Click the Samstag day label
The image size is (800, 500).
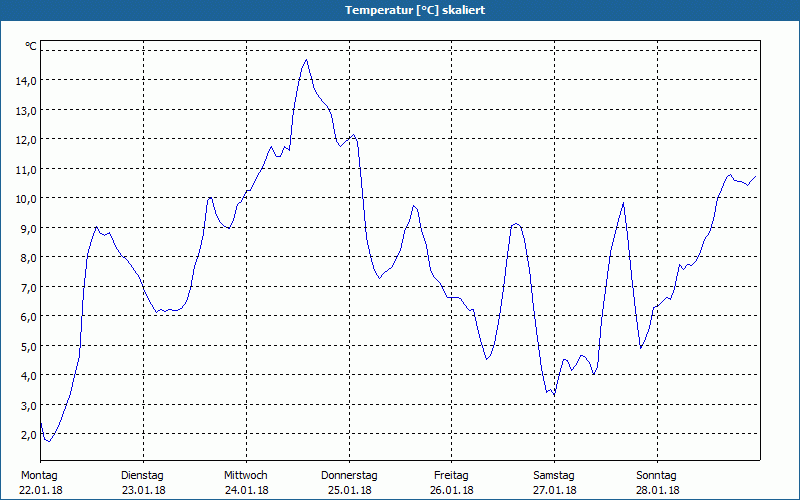(x=554, y=476)
